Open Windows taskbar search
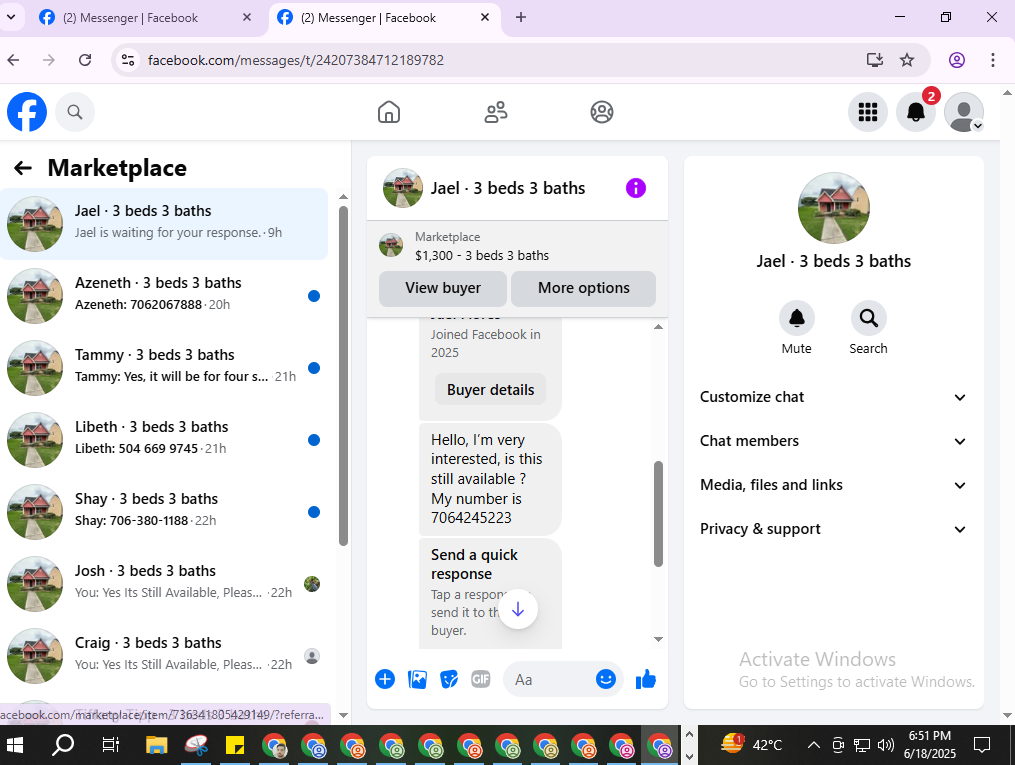 coord(63,746)
